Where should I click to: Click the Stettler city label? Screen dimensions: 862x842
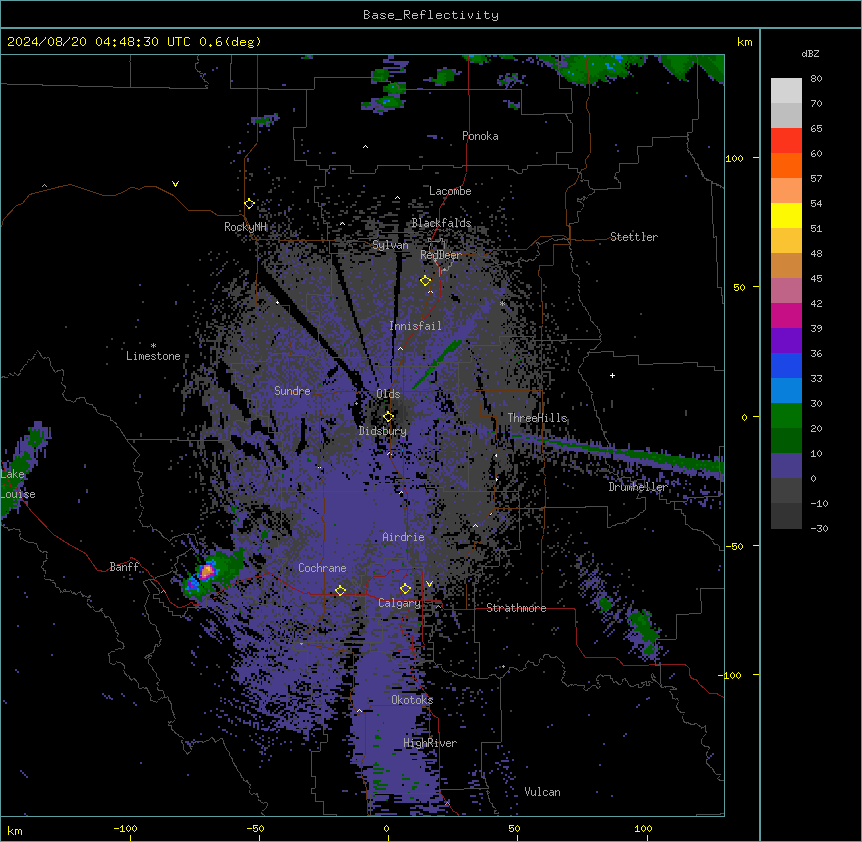pos(634,237)
